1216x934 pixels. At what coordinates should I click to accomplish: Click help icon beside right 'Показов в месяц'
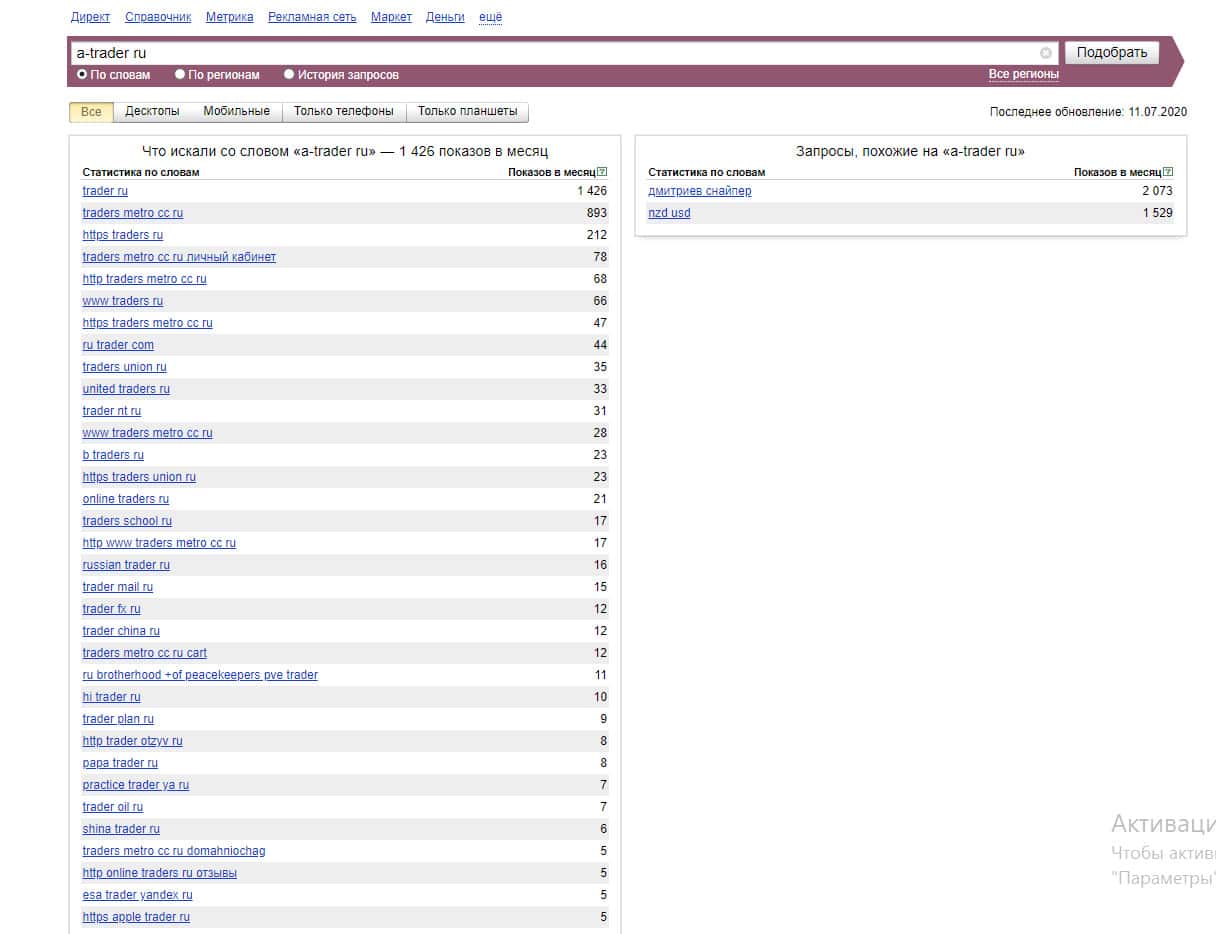pyautogui.click(x=1168, y=172)
